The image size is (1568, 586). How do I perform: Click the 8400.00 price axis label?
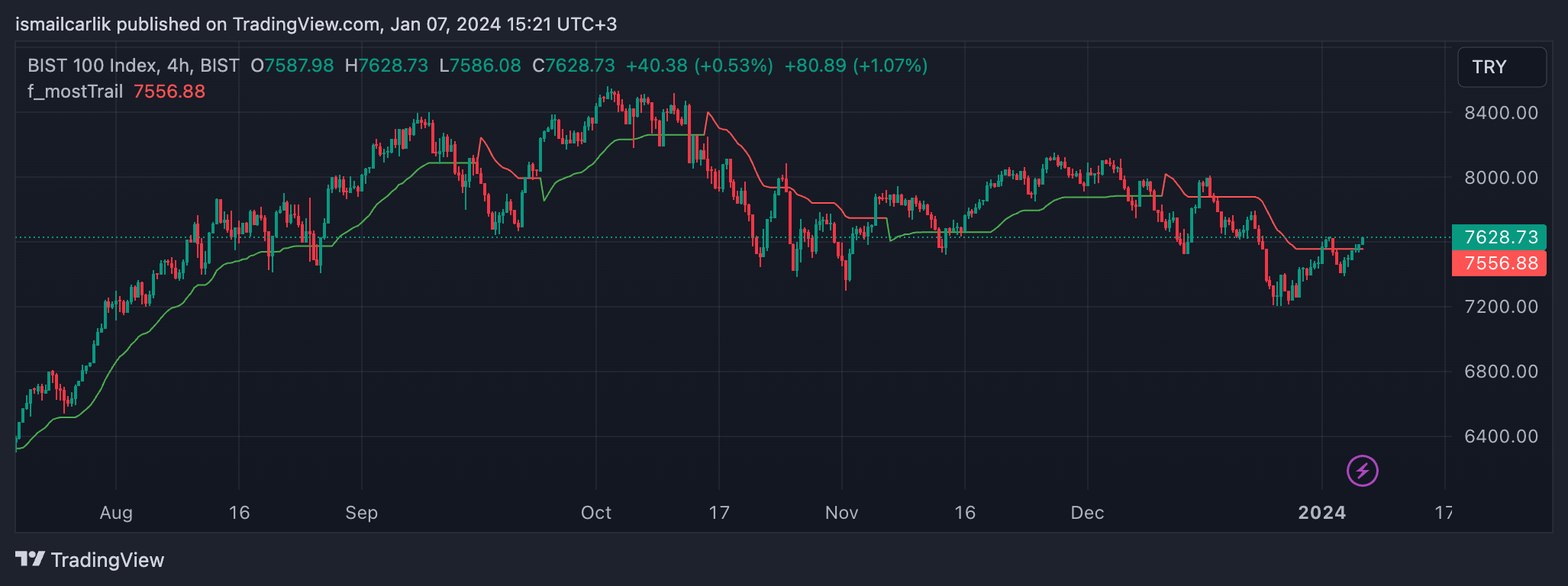tap(1501, 113)
